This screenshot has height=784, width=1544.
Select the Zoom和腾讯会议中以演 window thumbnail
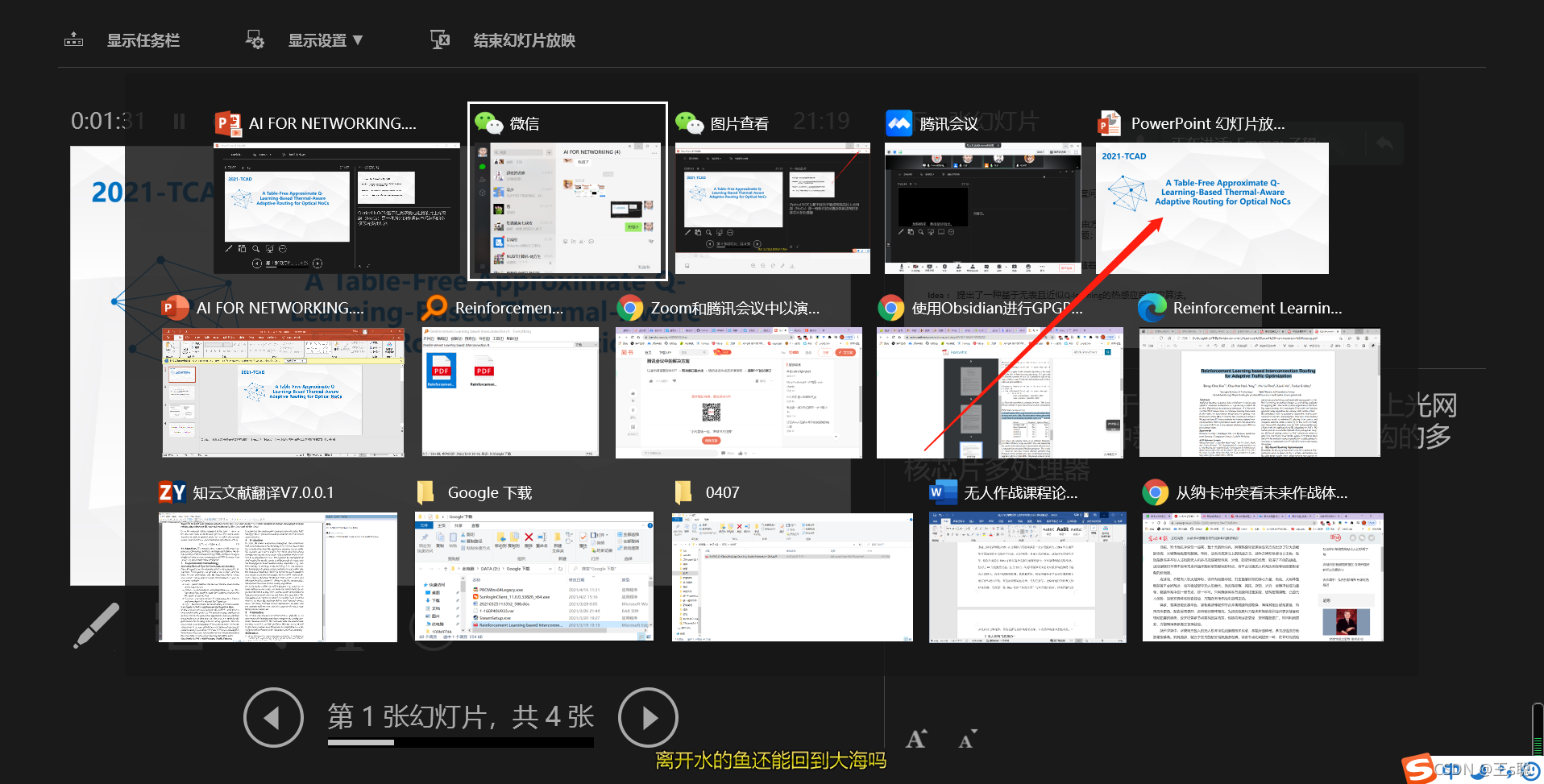click(738, 392)
